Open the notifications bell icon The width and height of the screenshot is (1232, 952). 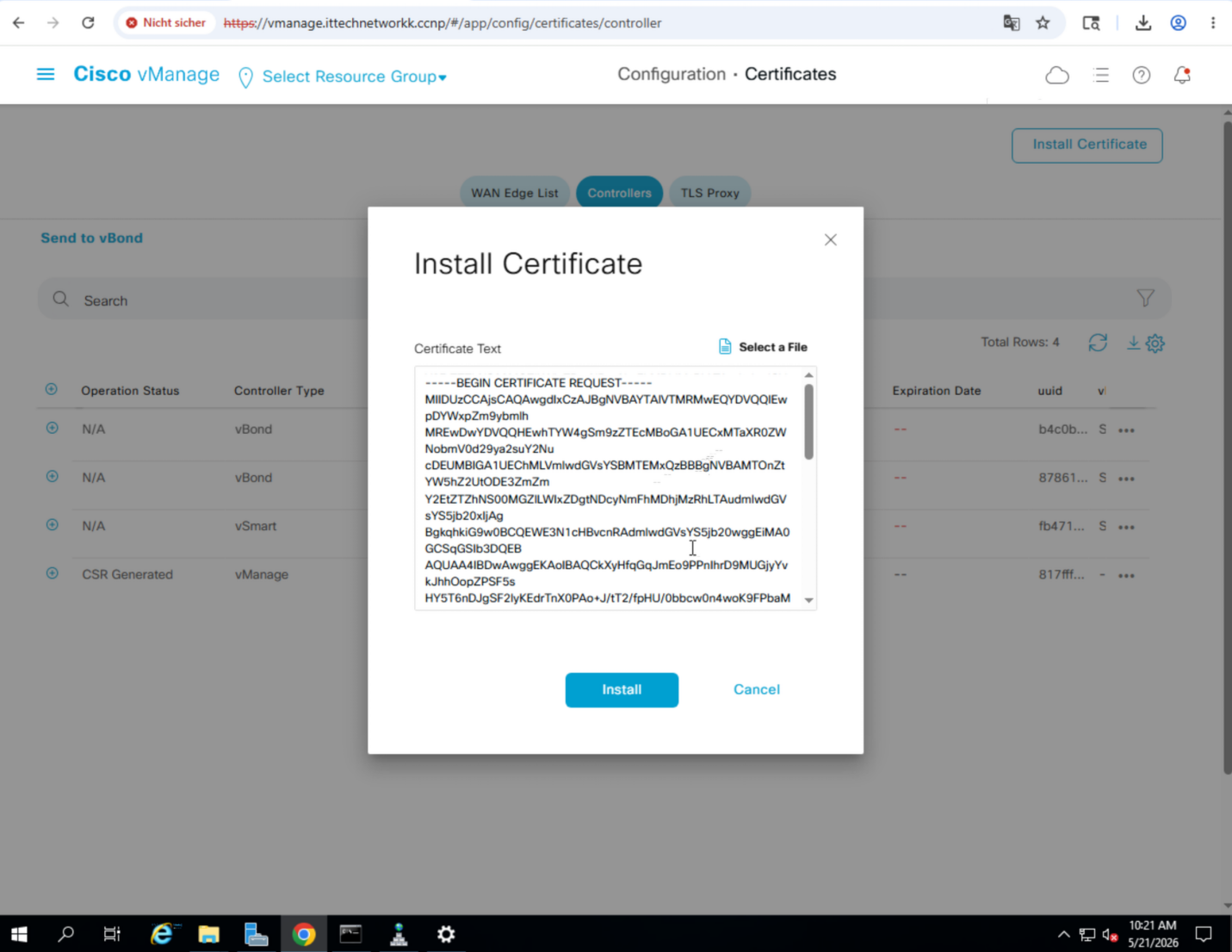tap(1182, 76)
